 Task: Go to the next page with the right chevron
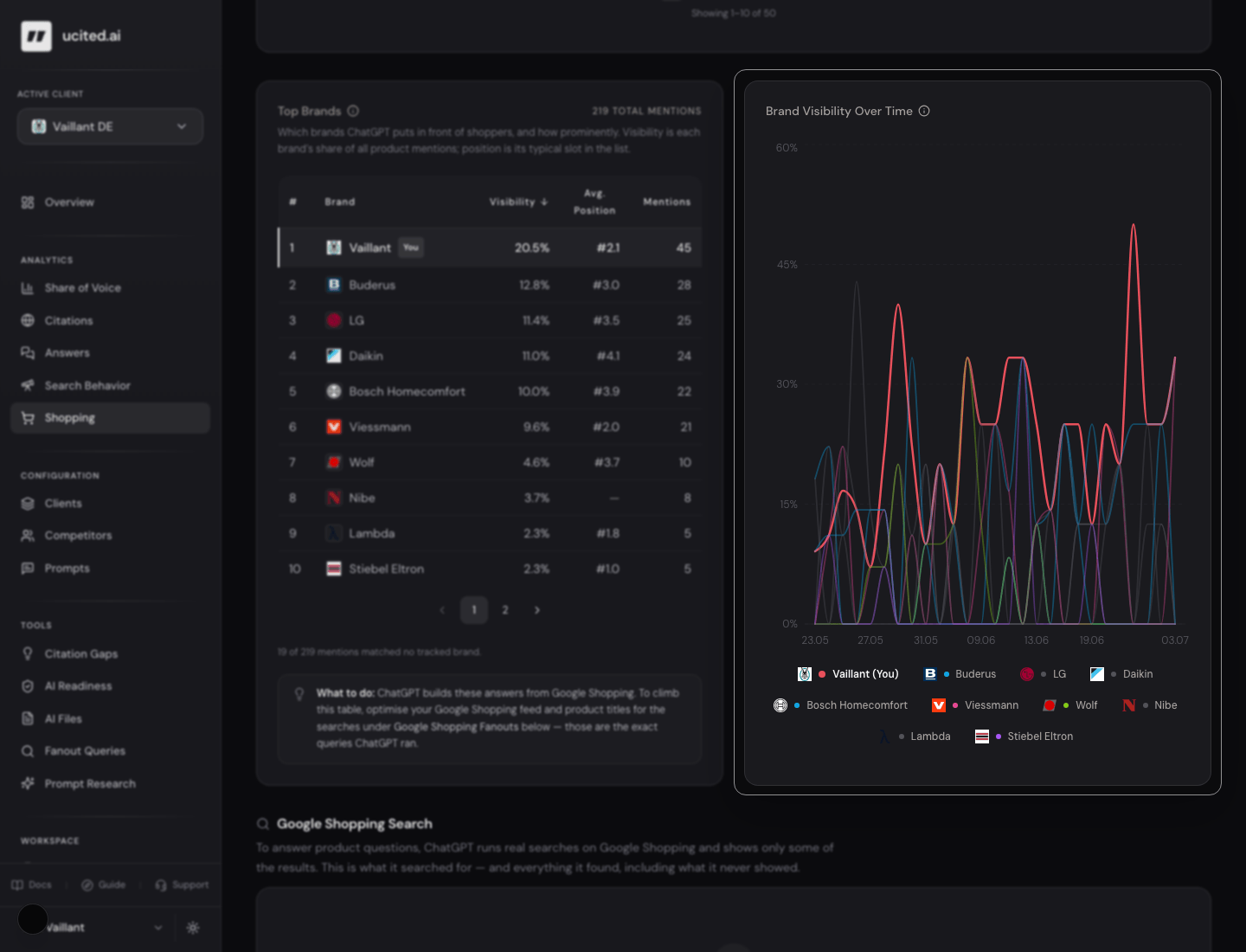(536, 610)
